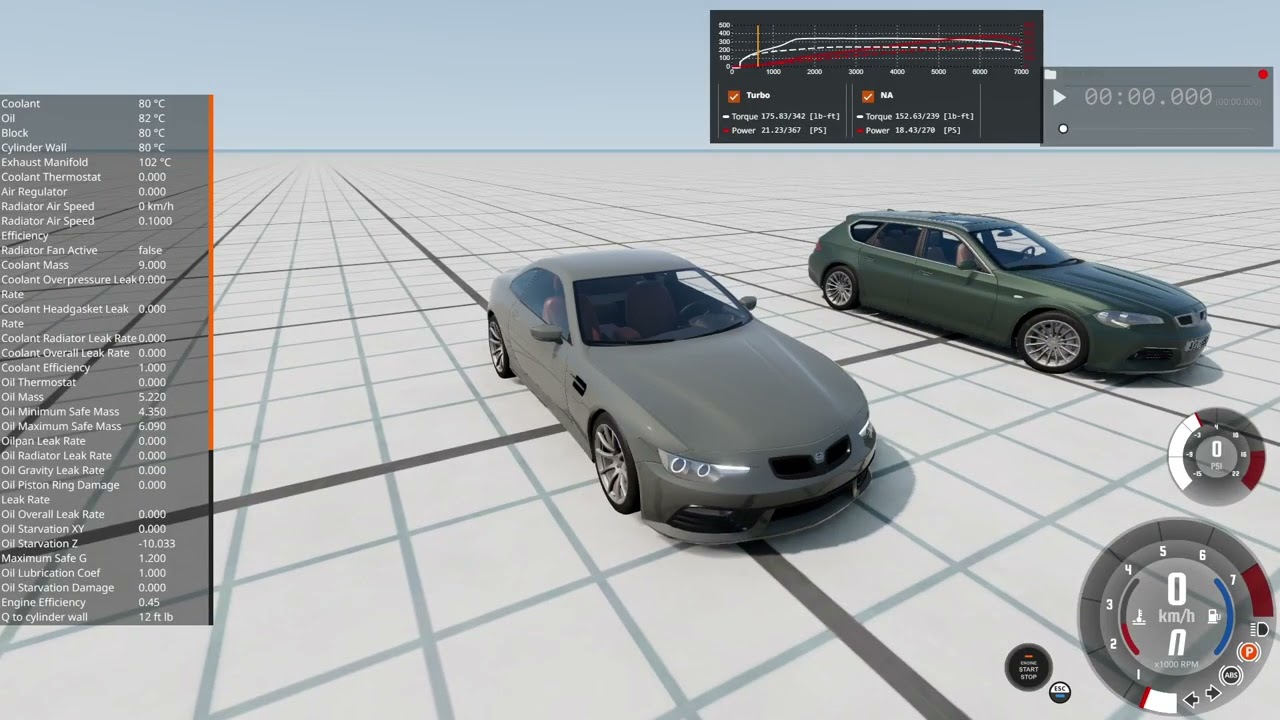1280x720 pixels.
Task: Click the Oil Starvation Z -10.033 row
Action: point(105,543)
